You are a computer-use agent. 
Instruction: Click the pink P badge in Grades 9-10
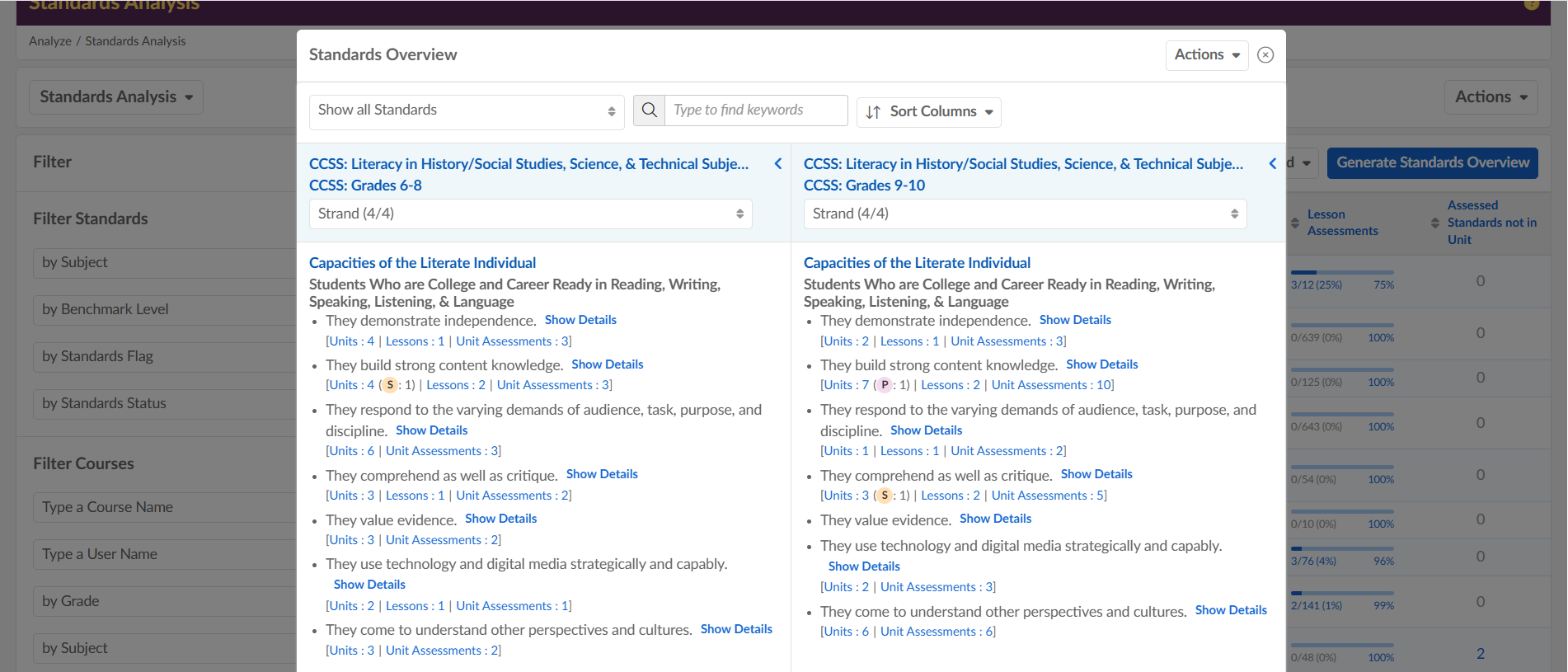(x=885, y=385)
